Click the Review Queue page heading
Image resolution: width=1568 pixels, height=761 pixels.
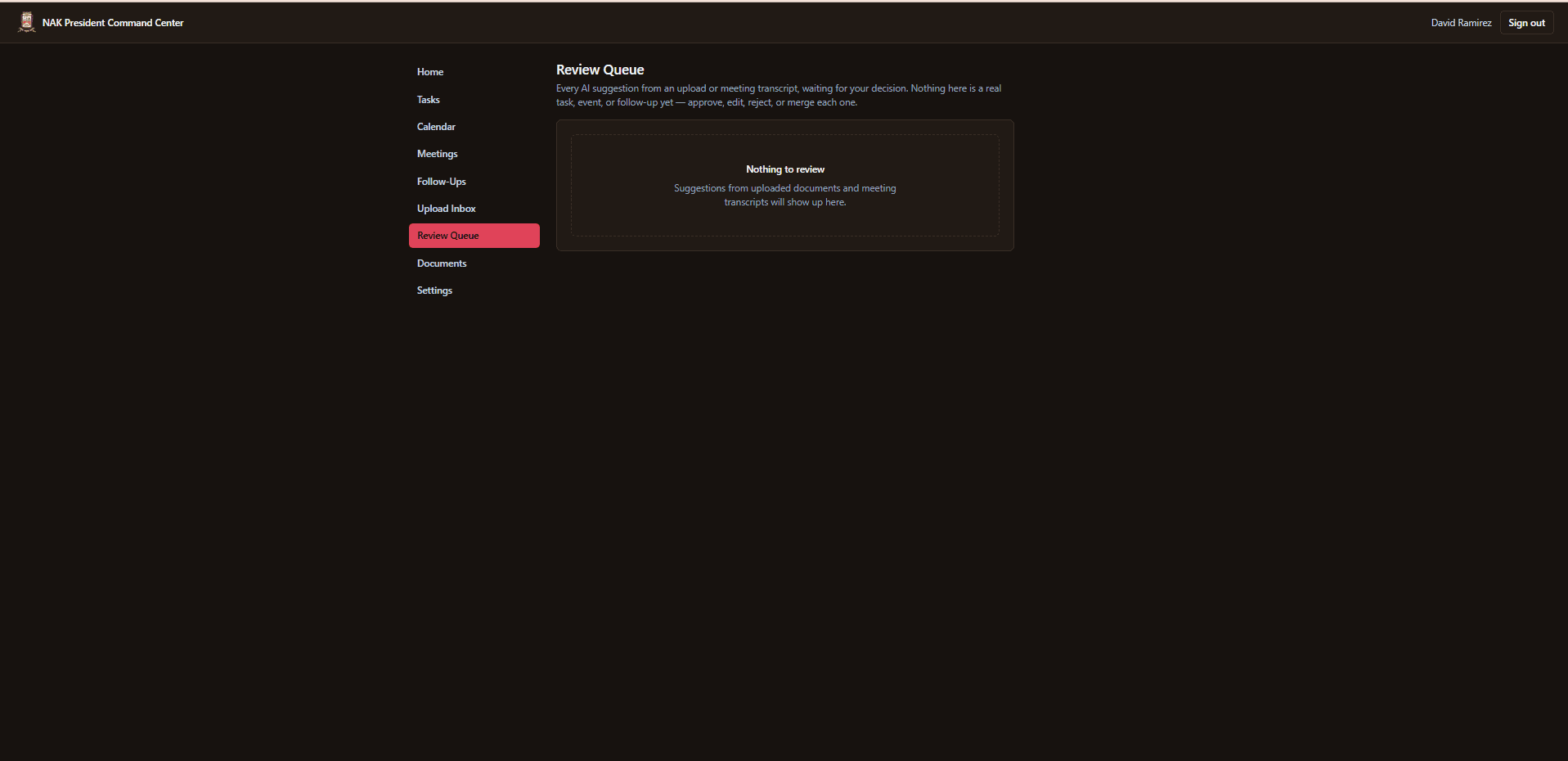point(600,70)
